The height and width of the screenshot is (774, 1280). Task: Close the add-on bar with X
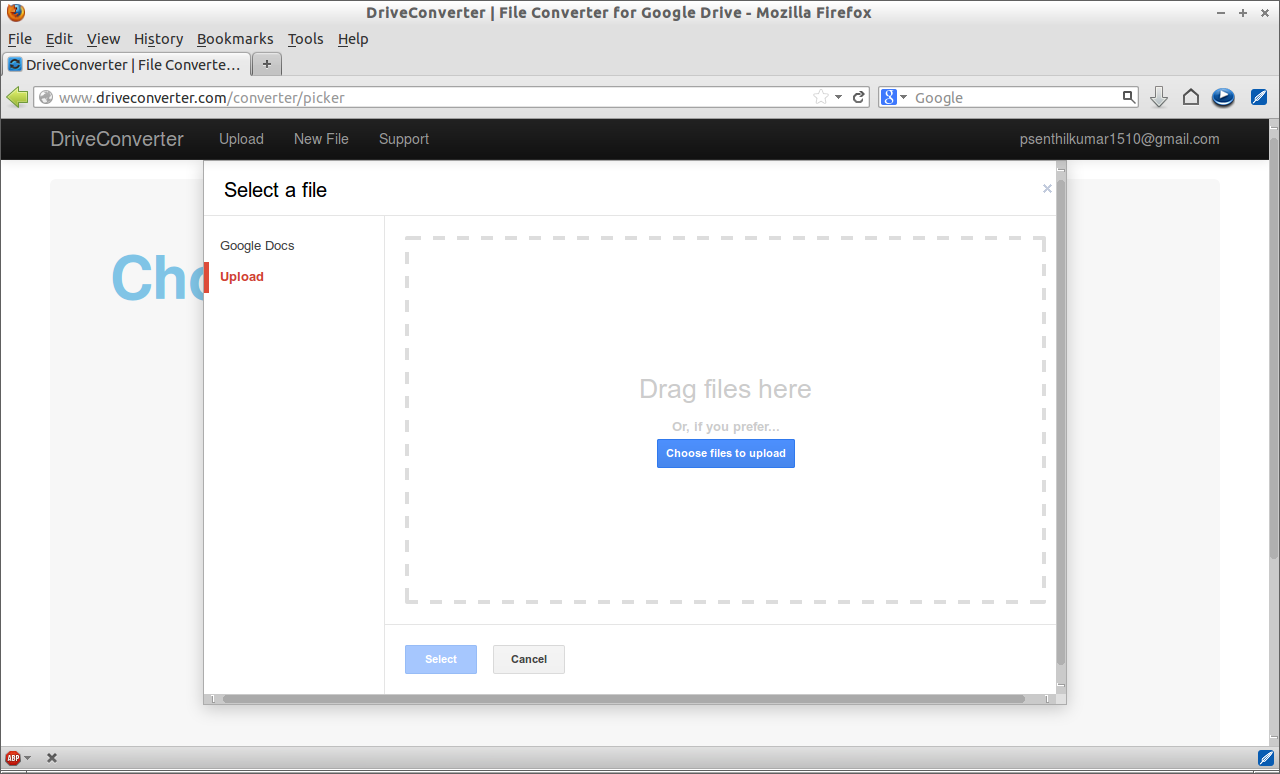(x=52, y=758)
